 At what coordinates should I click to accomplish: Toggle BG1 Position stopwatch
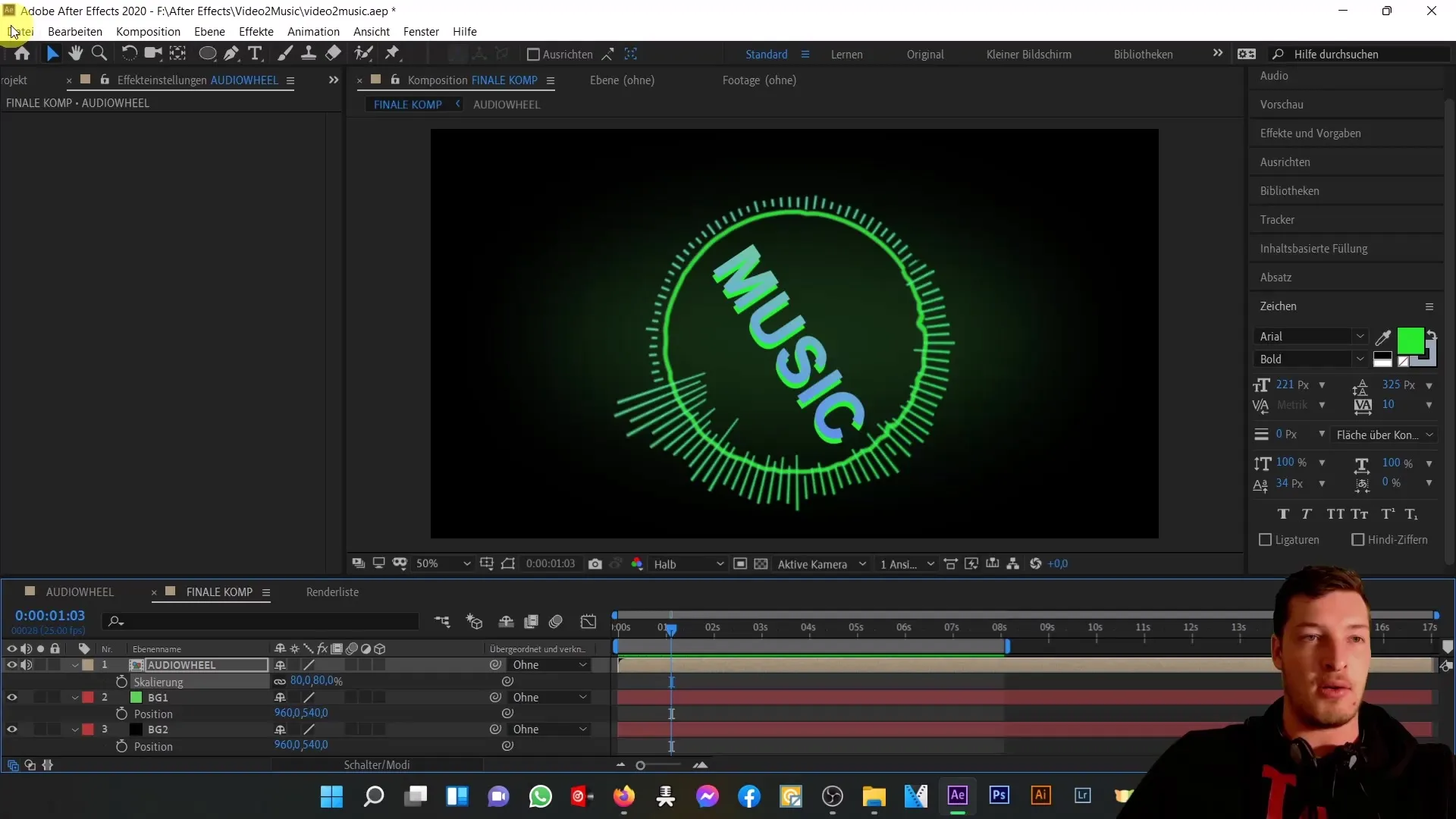pyautogui.click(x=121, y=714)
